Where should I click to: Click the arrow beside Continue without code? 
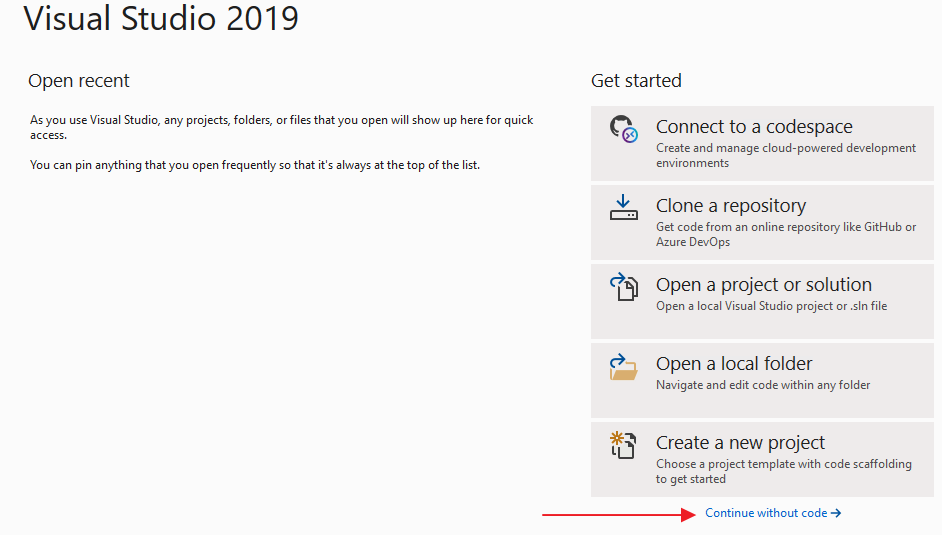(x=836, y=513)
